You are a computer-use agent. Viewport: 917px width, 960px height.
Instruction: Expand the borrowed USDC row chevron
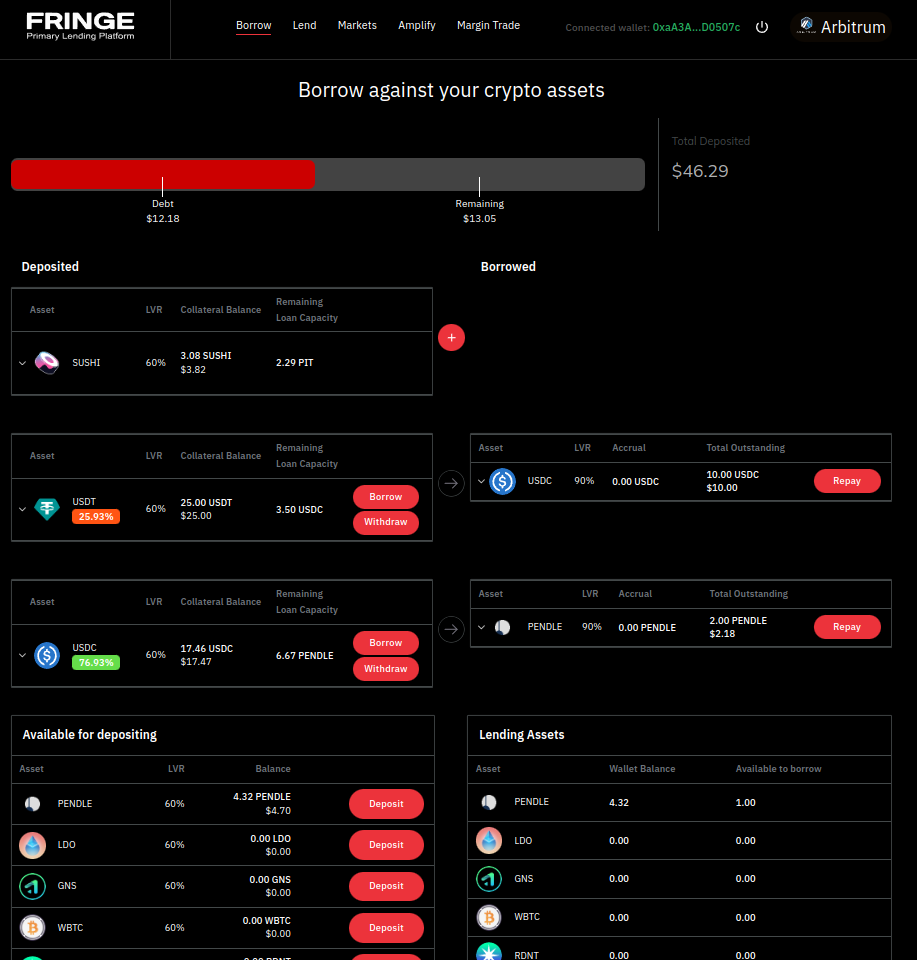click(x=482, y=481)
